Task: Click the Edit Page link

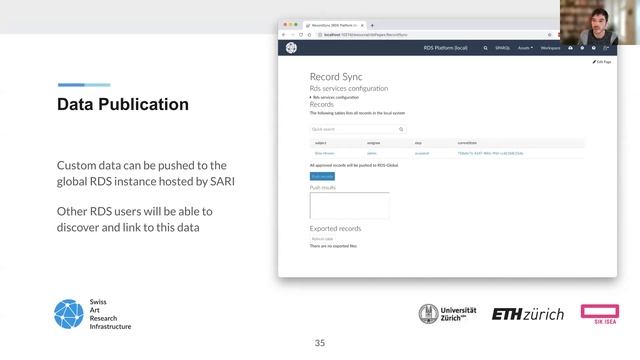Action: [602, 62]
